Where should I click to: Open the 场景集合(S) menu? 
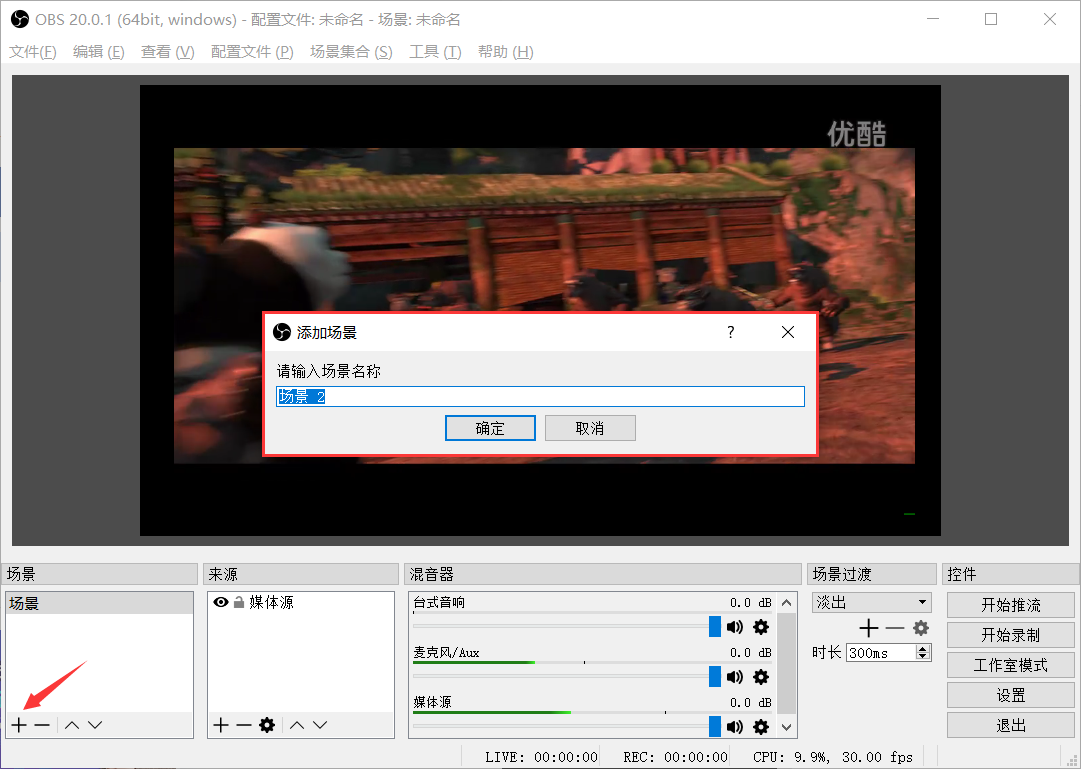(351, 52)
